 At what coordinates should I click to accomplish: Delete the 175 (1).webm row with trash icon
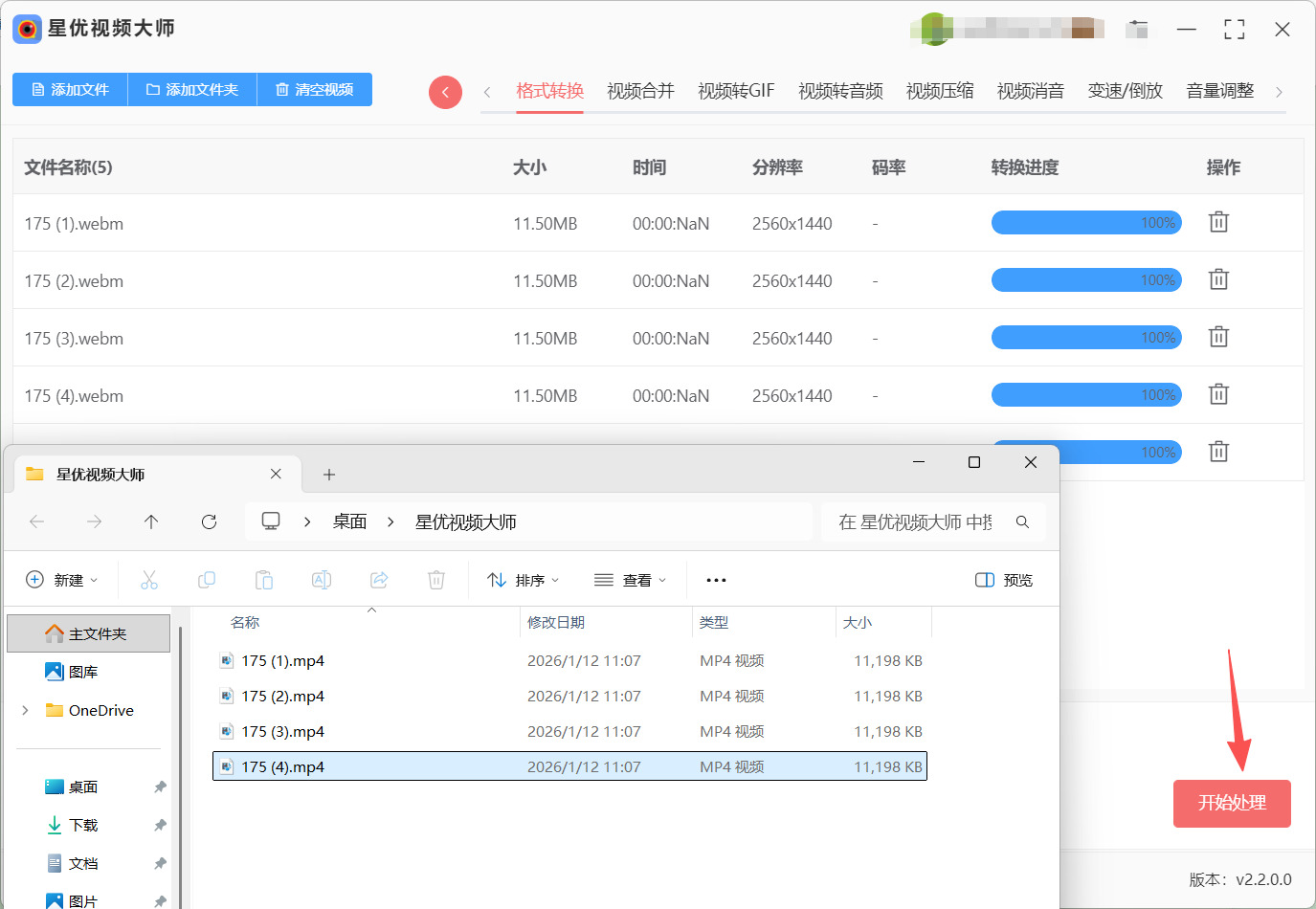click(x=1218, y=223)
